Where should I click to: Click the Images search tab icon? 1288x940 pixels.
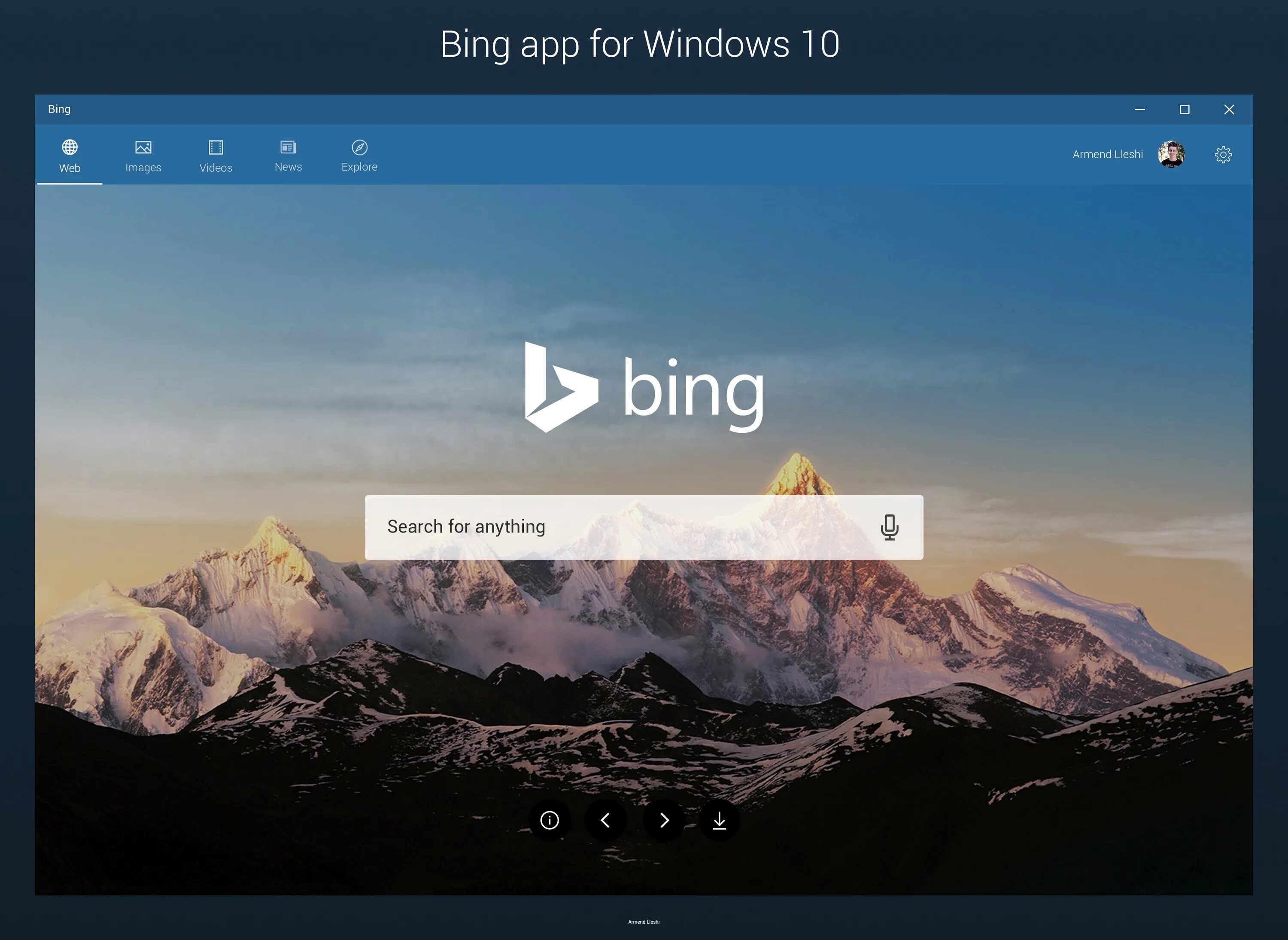click(x=142, y=147)
